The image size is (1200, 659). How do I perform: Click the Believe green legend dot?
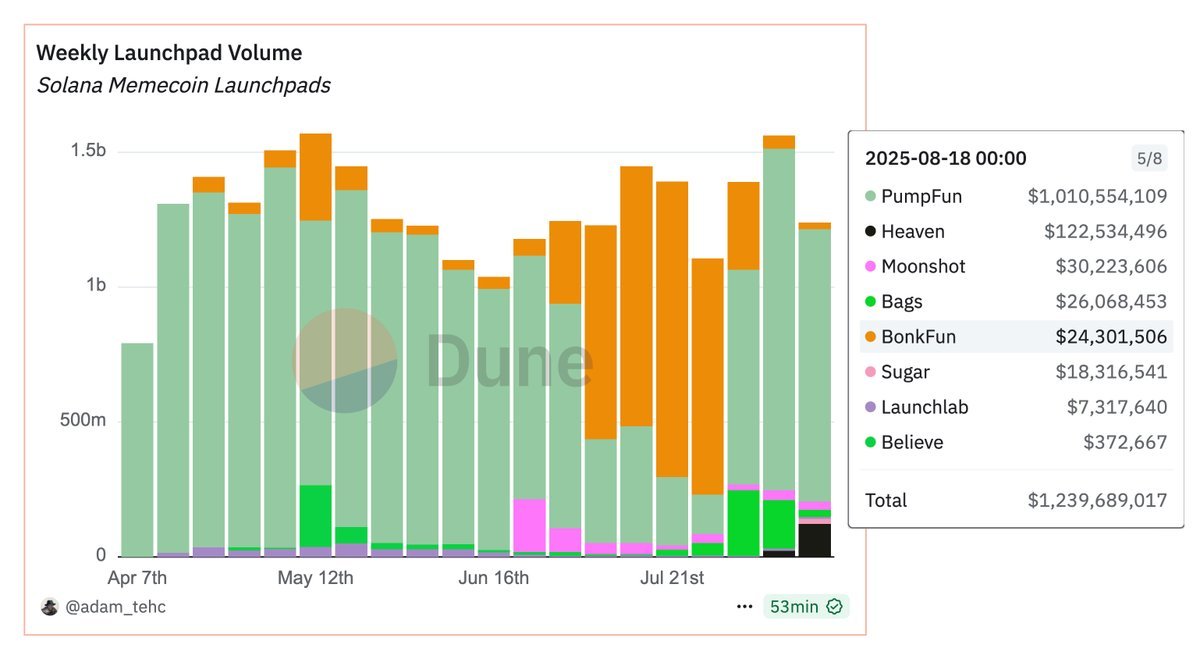[870, 442]
